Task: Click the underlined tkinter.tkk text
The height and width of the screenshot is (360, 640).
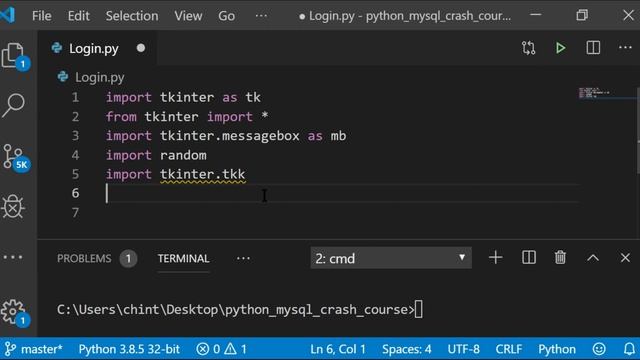Action: (202, 174)
